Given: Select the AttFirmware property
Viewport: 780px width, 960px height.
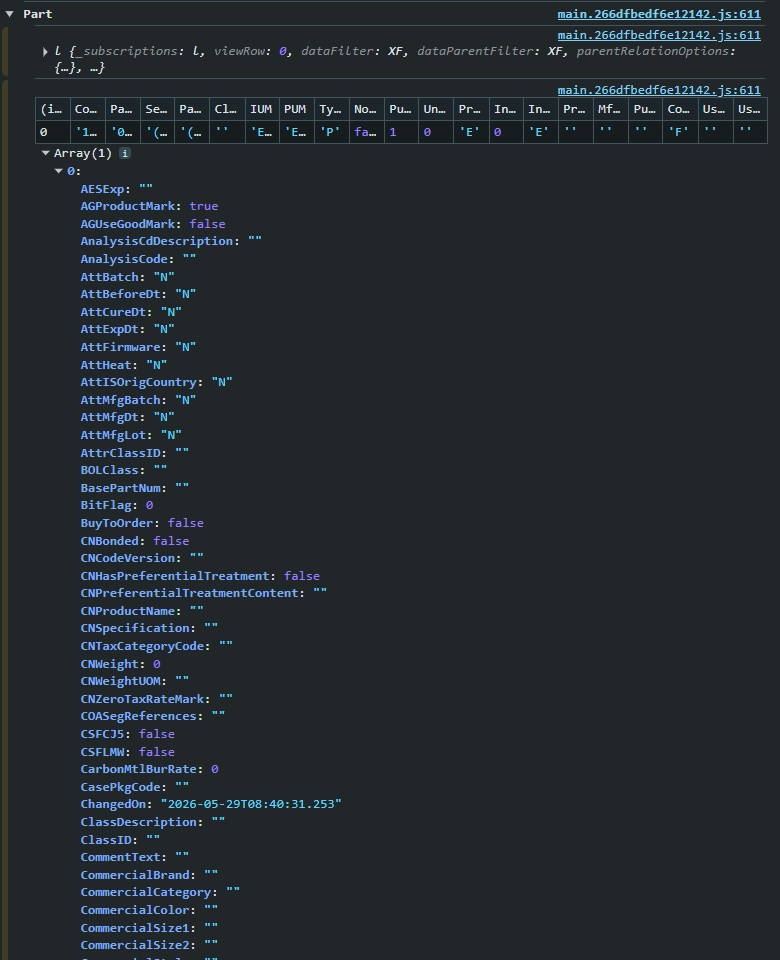Looking at the screenshot, I should pyautogui.click(x=138, y=347).
